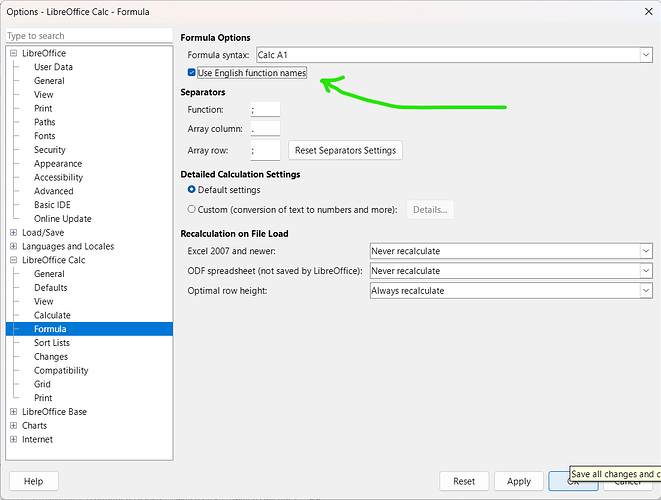Select Fonts in options tree
This screenshot has width=661, height=500.
click(x=45, y=136)
